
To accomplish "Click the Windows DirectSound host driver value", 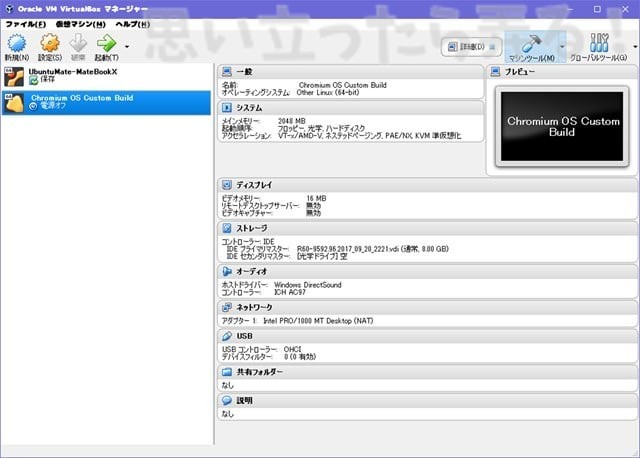I will (307, 285).
